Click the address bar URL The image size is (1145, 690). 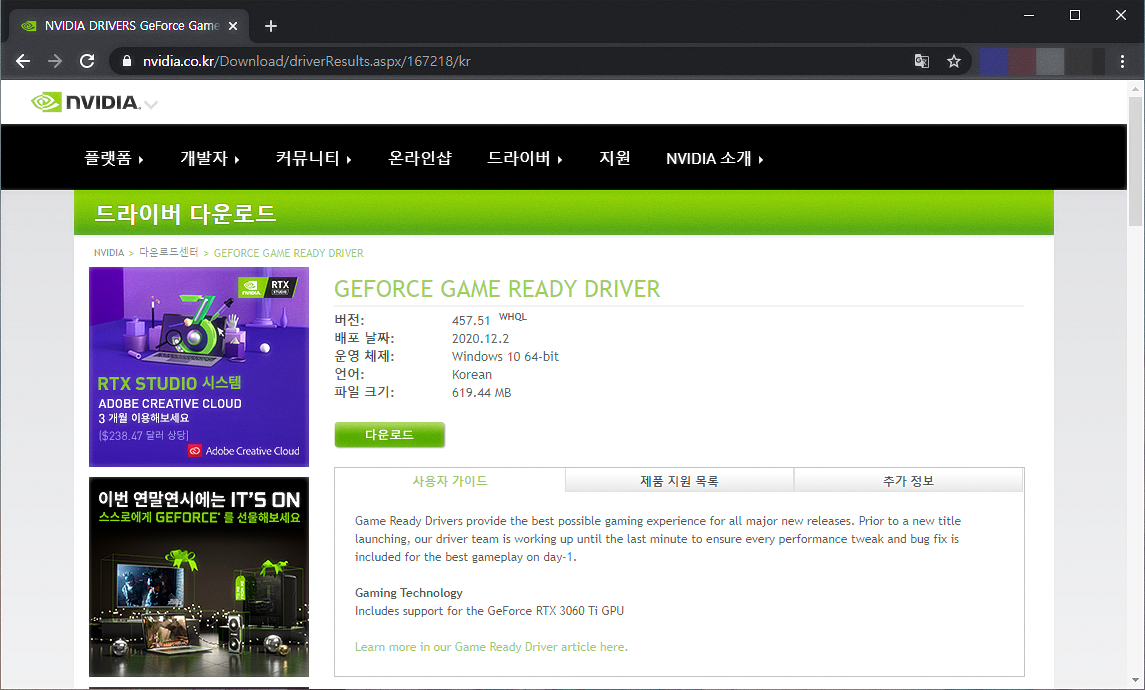(307, 61)
